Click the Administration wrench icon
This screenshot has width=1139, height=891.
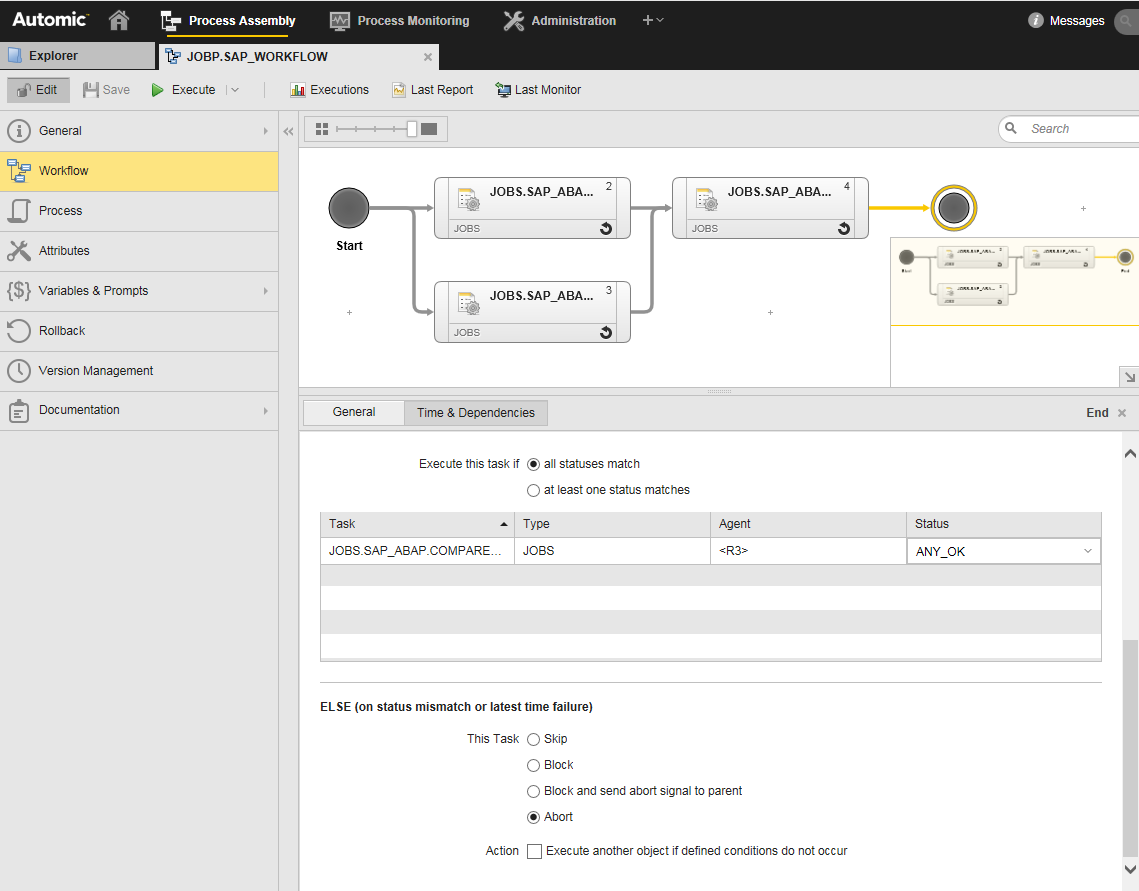coord(513,19)
